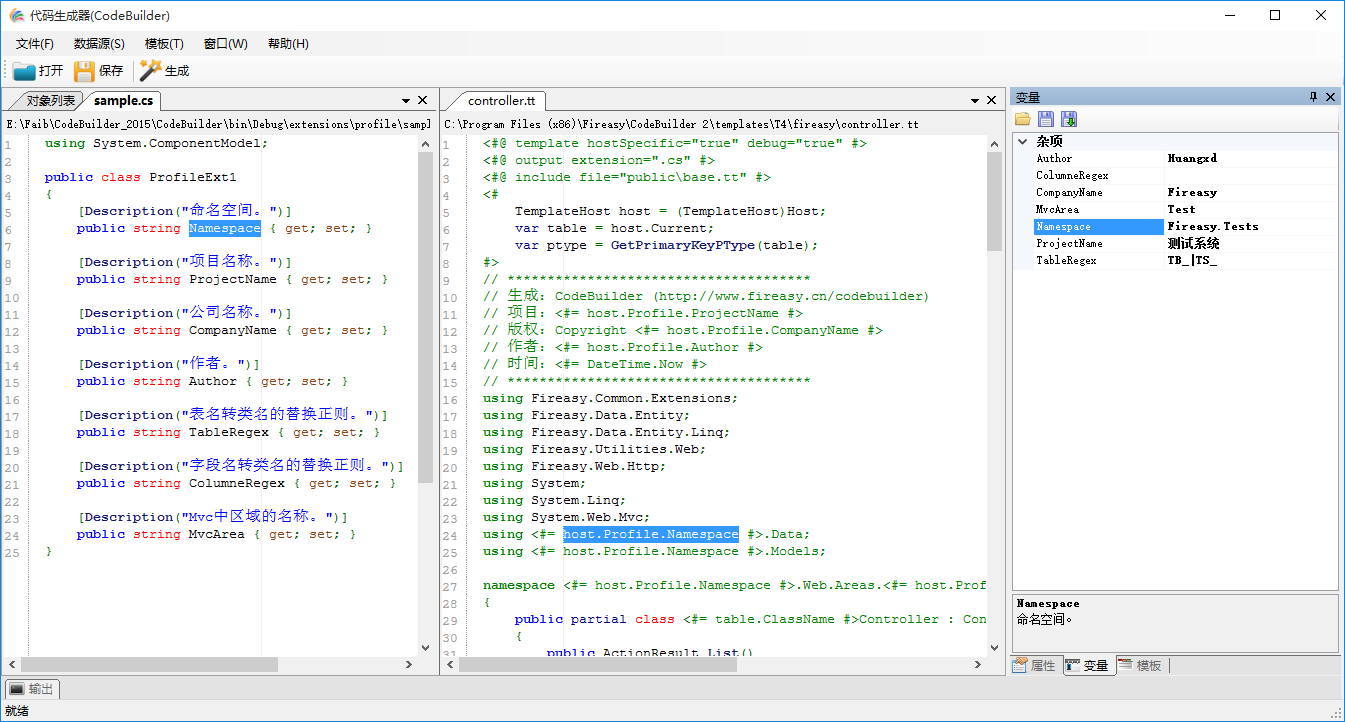Switch to the 属性 tab at panel bottom
Viewport: 1345px width, 722px height.
click(1035, 665)
